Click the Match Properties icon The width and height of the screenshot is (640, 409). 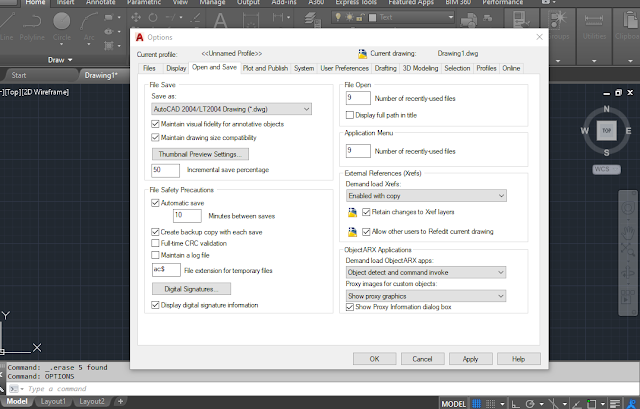point(520,20)
